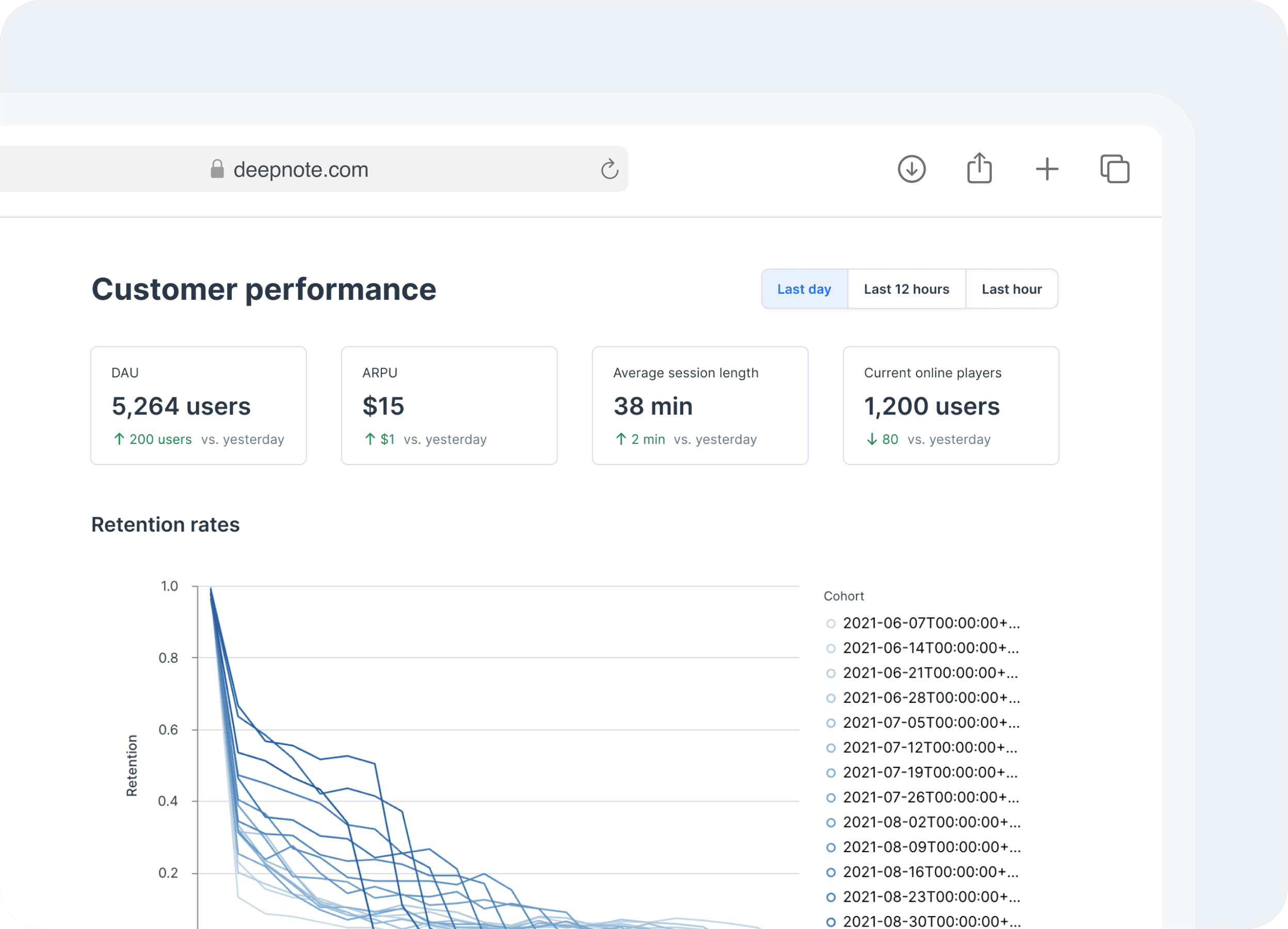Click the deepnote.com address field

pos(301,169)
